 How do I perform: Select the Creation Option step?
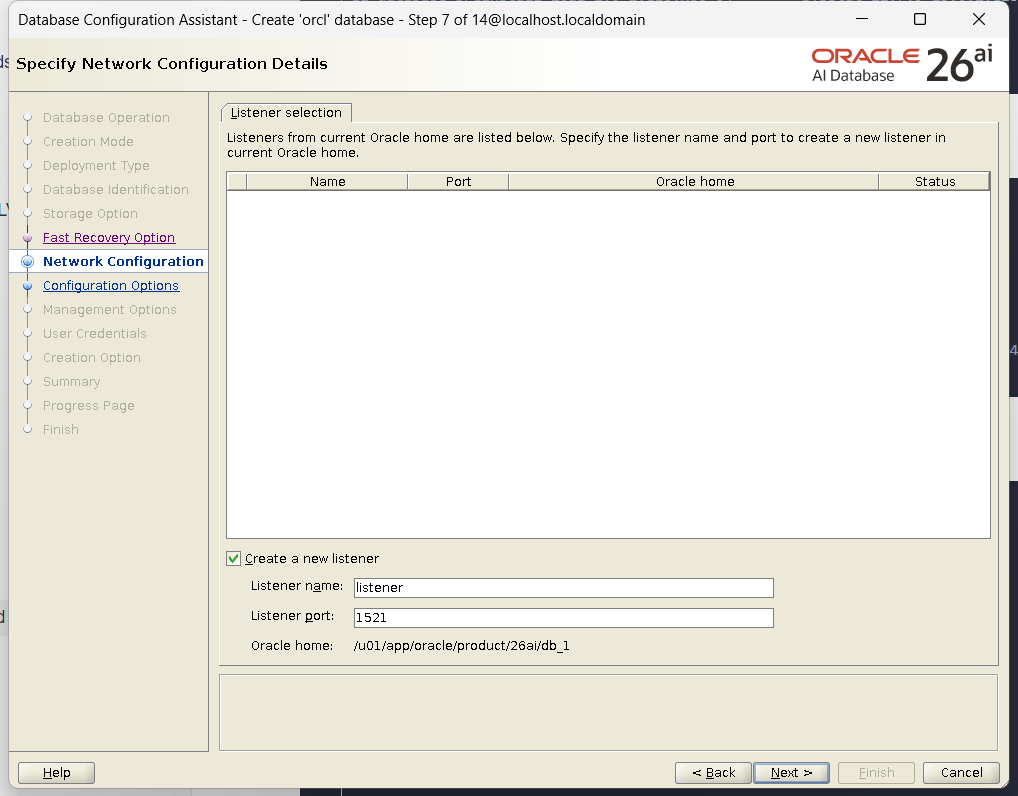92,358
